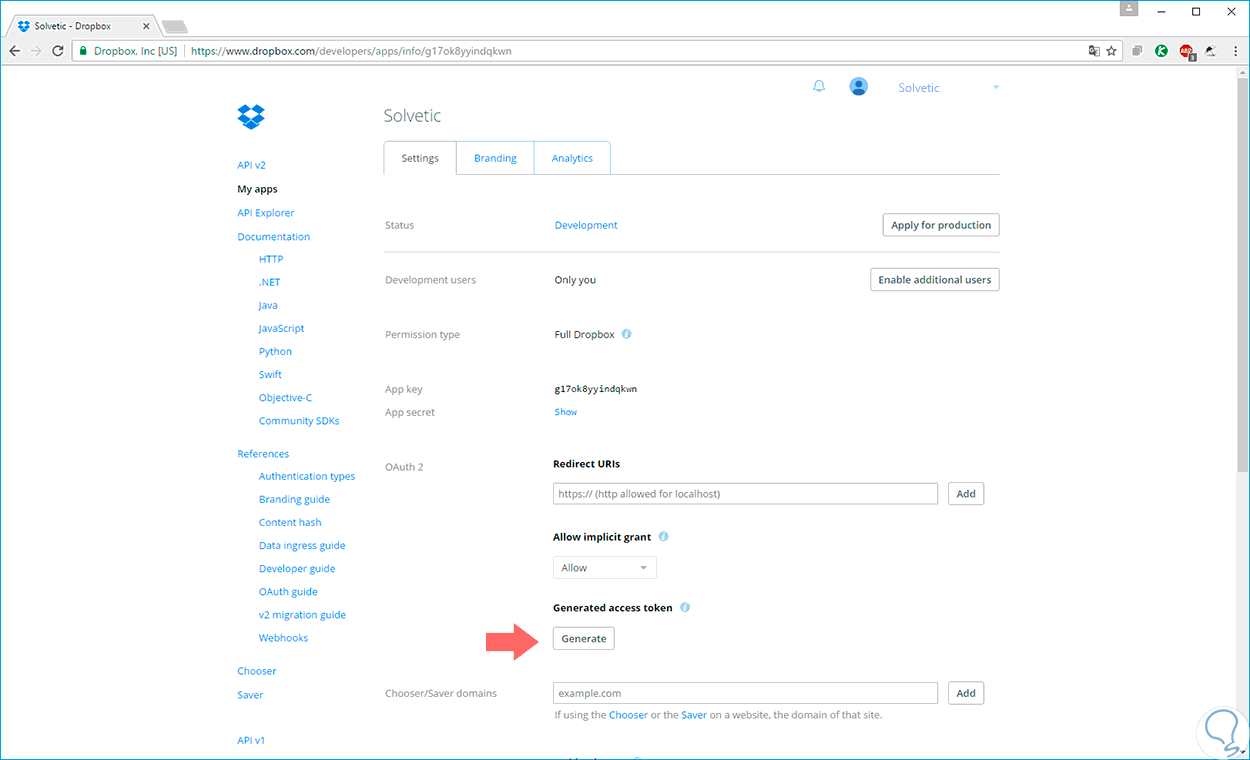Click the Dropbox logo in the sidebar

click(x=251, y=117)
